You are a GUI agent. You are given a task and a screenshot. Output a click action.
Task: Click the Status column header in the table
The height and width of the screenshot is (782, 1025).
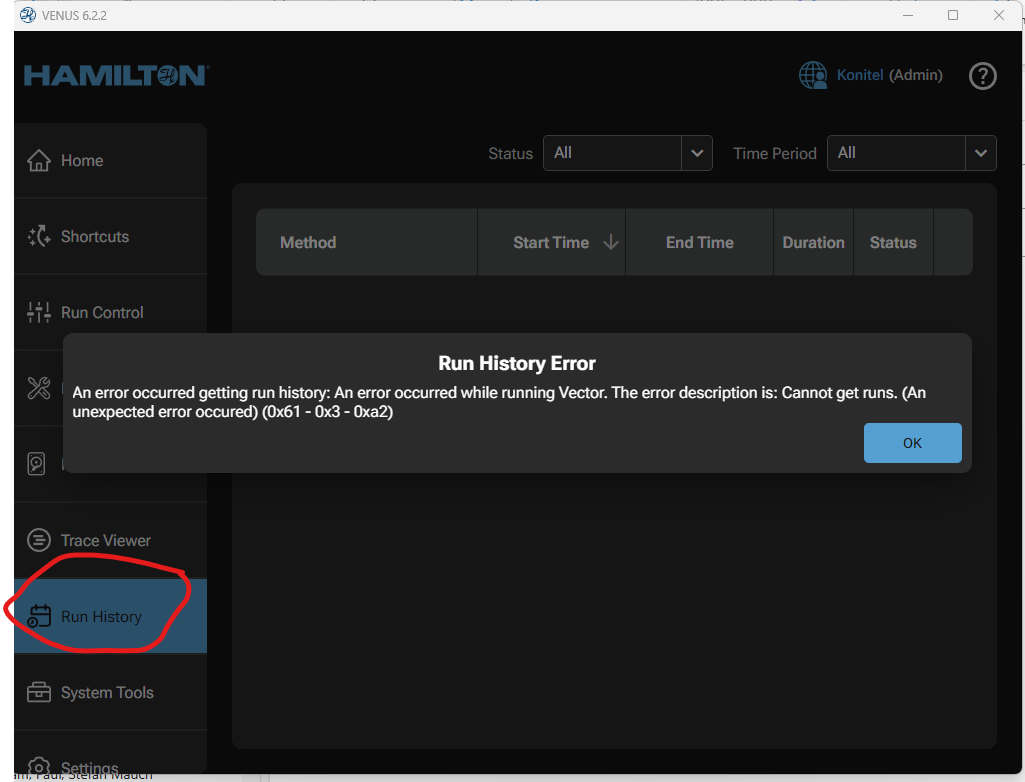tap(893, 243)
